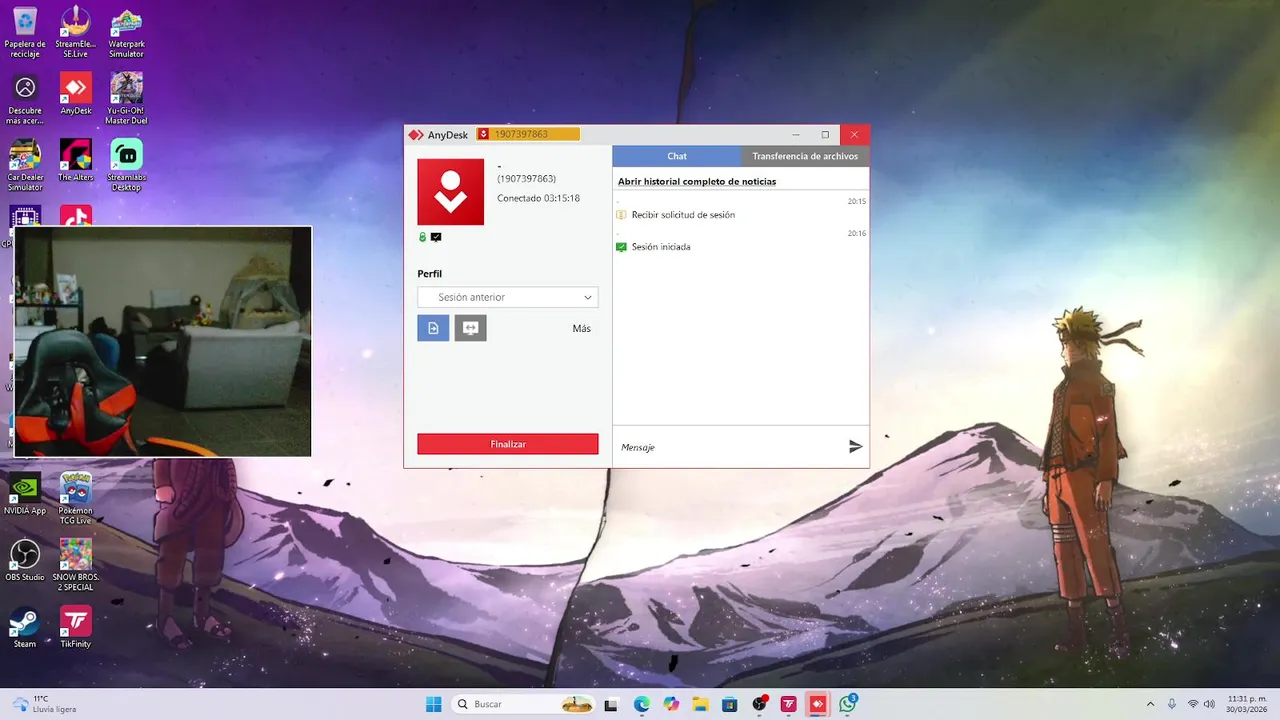Open the NVIDIA App desktop shortcut

(x=25, y=493)
